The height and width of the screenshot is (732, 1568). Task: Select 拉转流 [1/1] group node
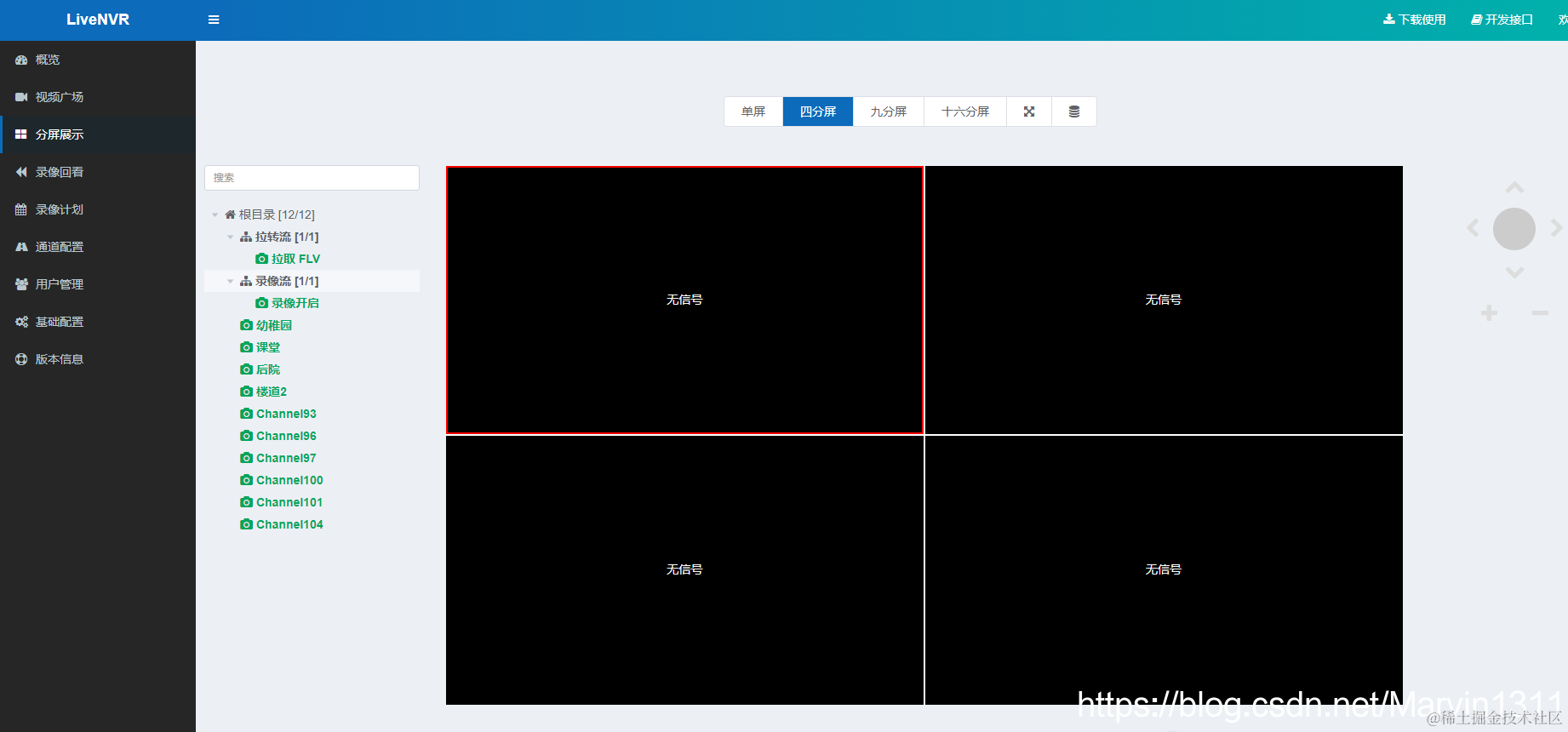(287, 237)
